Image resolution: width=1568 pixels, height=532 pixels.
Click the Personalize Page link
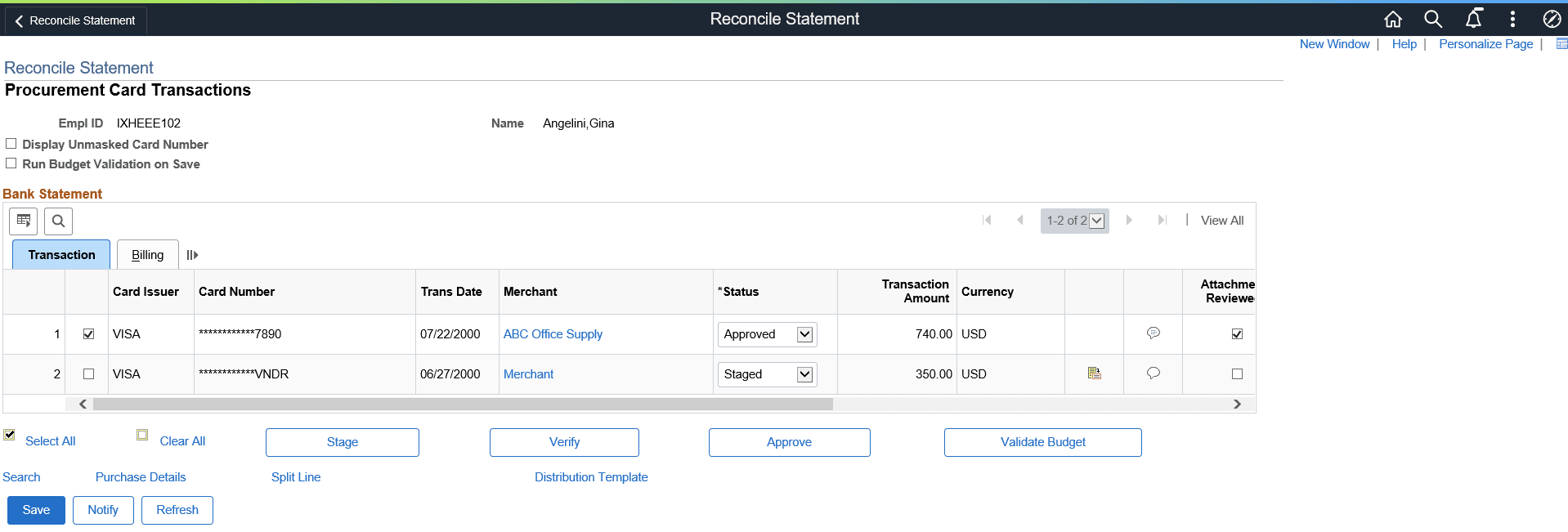click(1486, 44)
